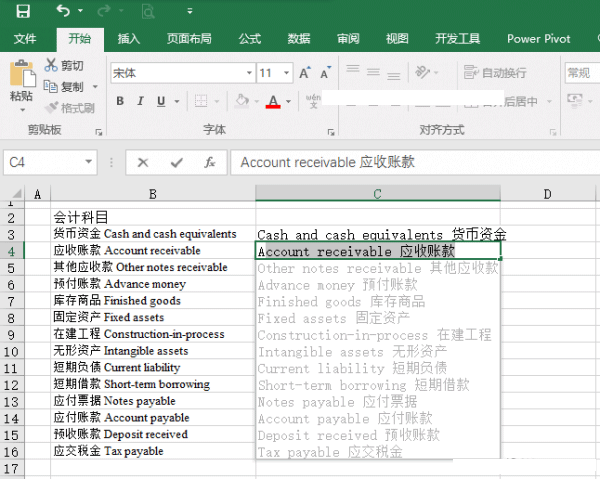Click cell with 会计科目
This screenshot has width=600, height=479.
coord(153,217)
